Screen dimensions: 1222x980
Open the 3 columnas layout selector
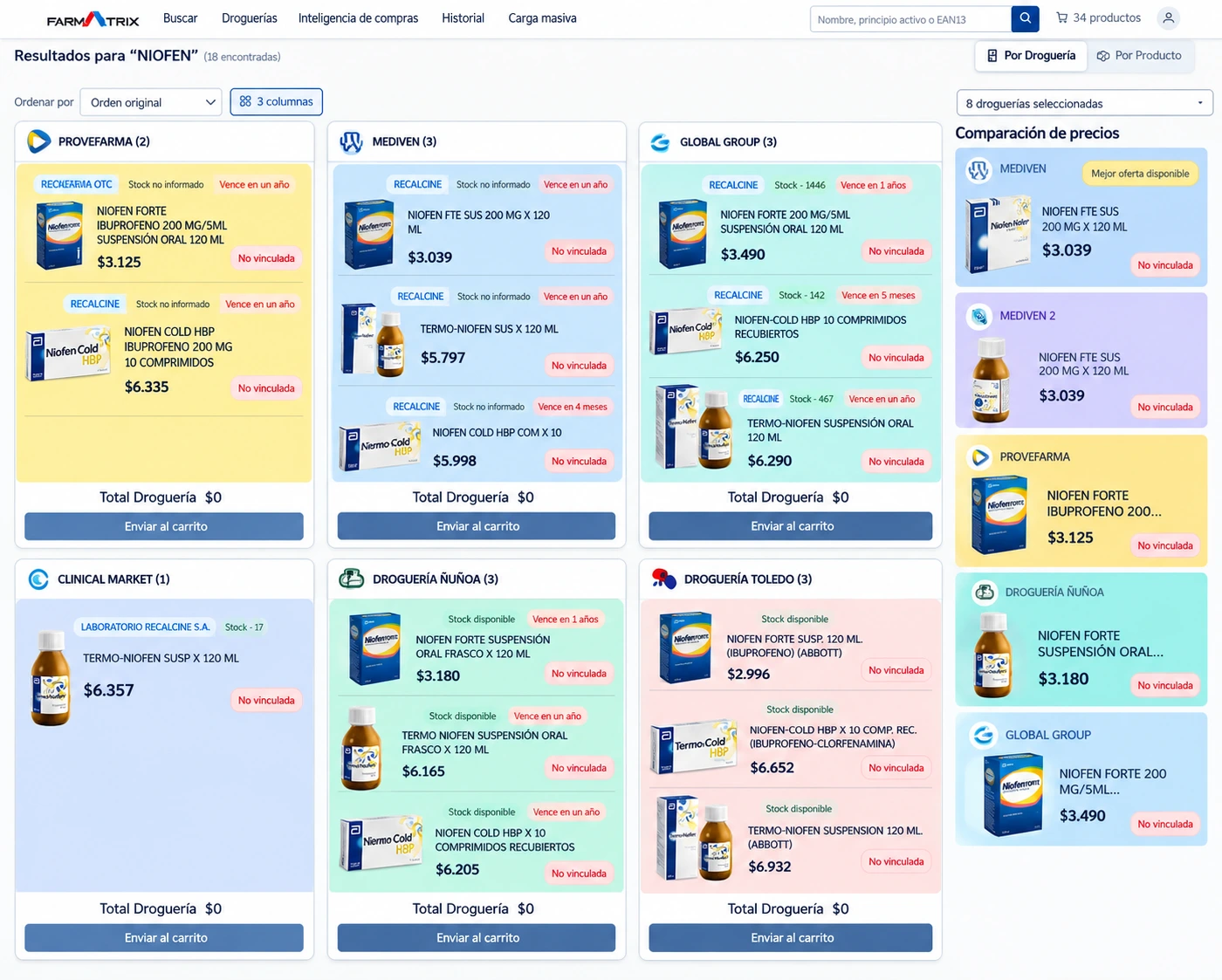click(x=277, y=102)
